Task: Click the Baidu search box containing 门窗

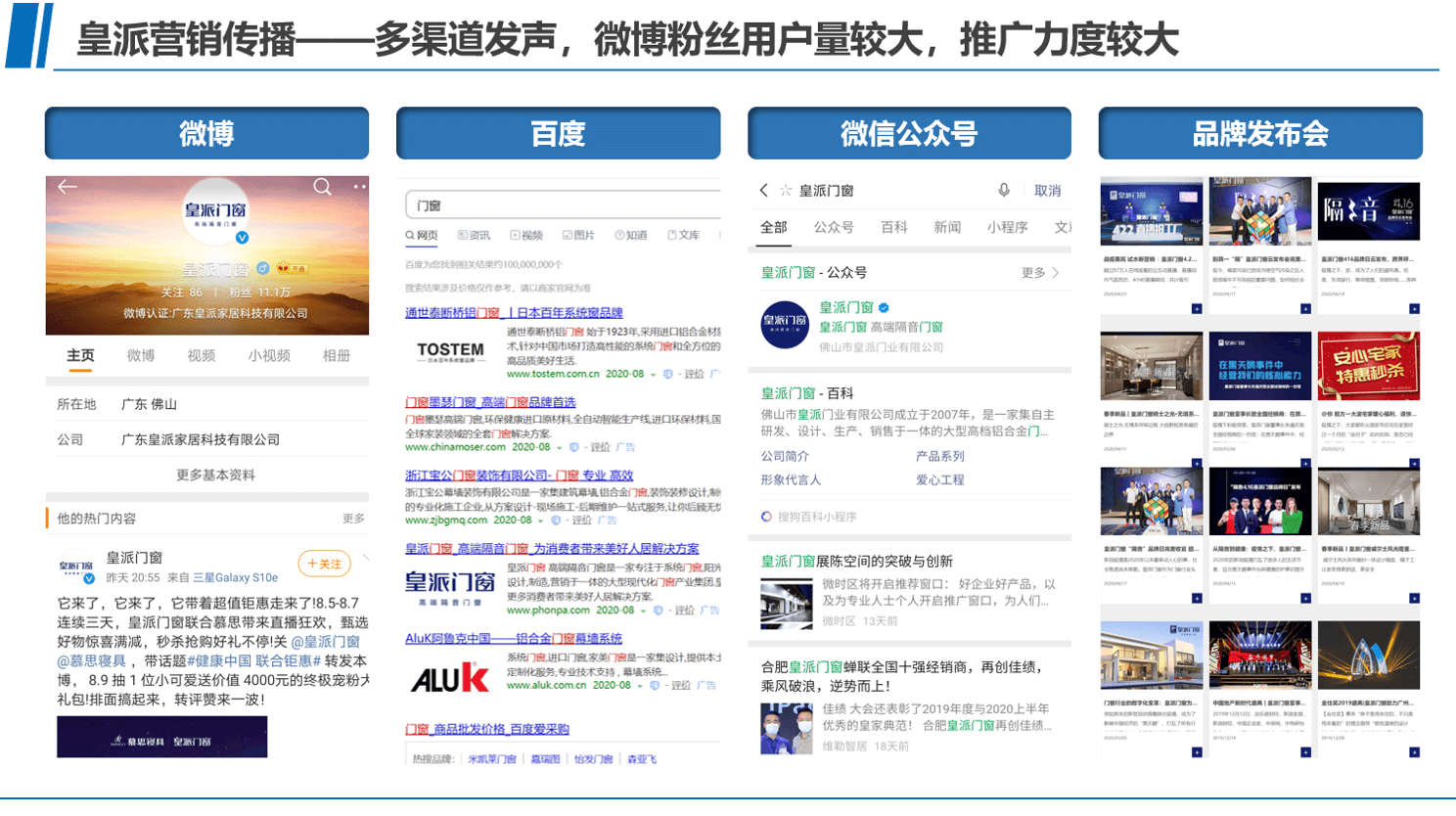Action: (x=563, y=205)
